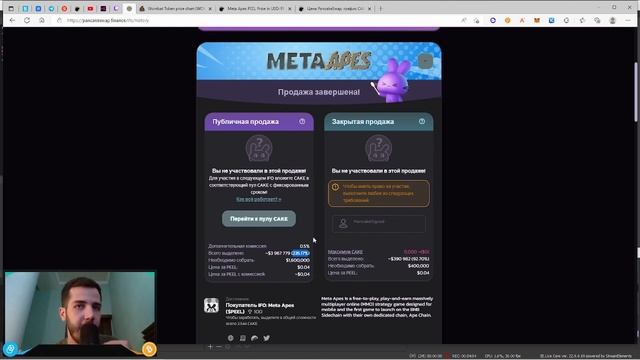
Task: Open the browser three-dot menu
Action: pyautogui.click(x=628, y=20)
